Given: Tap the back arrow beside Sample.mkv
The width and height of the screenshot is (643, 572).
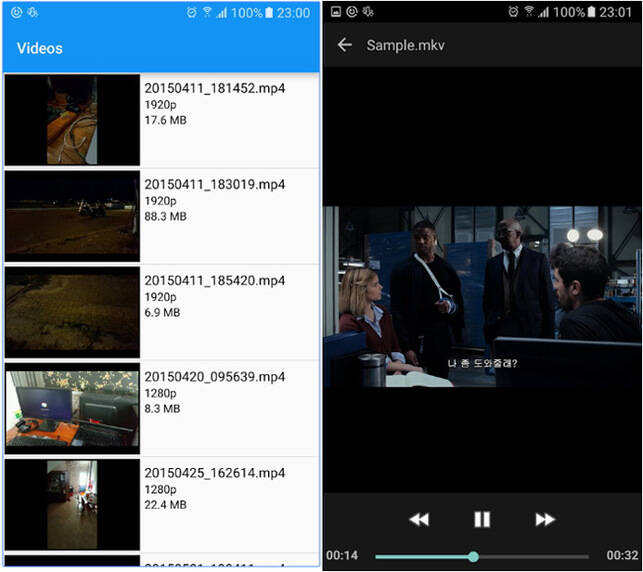Looking at the screenshot, I should click(344, 45).
